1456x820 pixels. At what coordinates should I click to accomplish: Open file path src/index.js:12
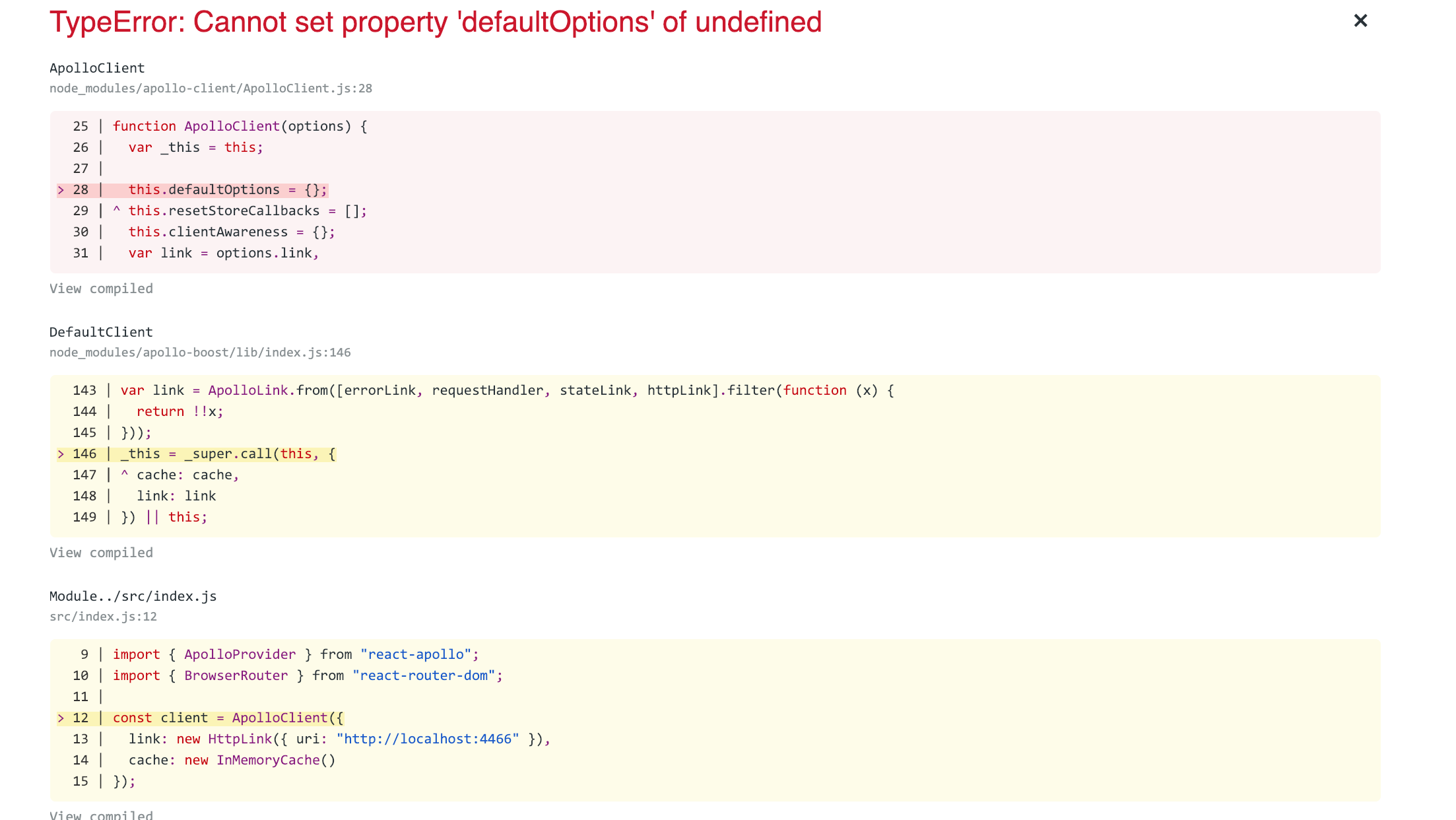[103, 617]
